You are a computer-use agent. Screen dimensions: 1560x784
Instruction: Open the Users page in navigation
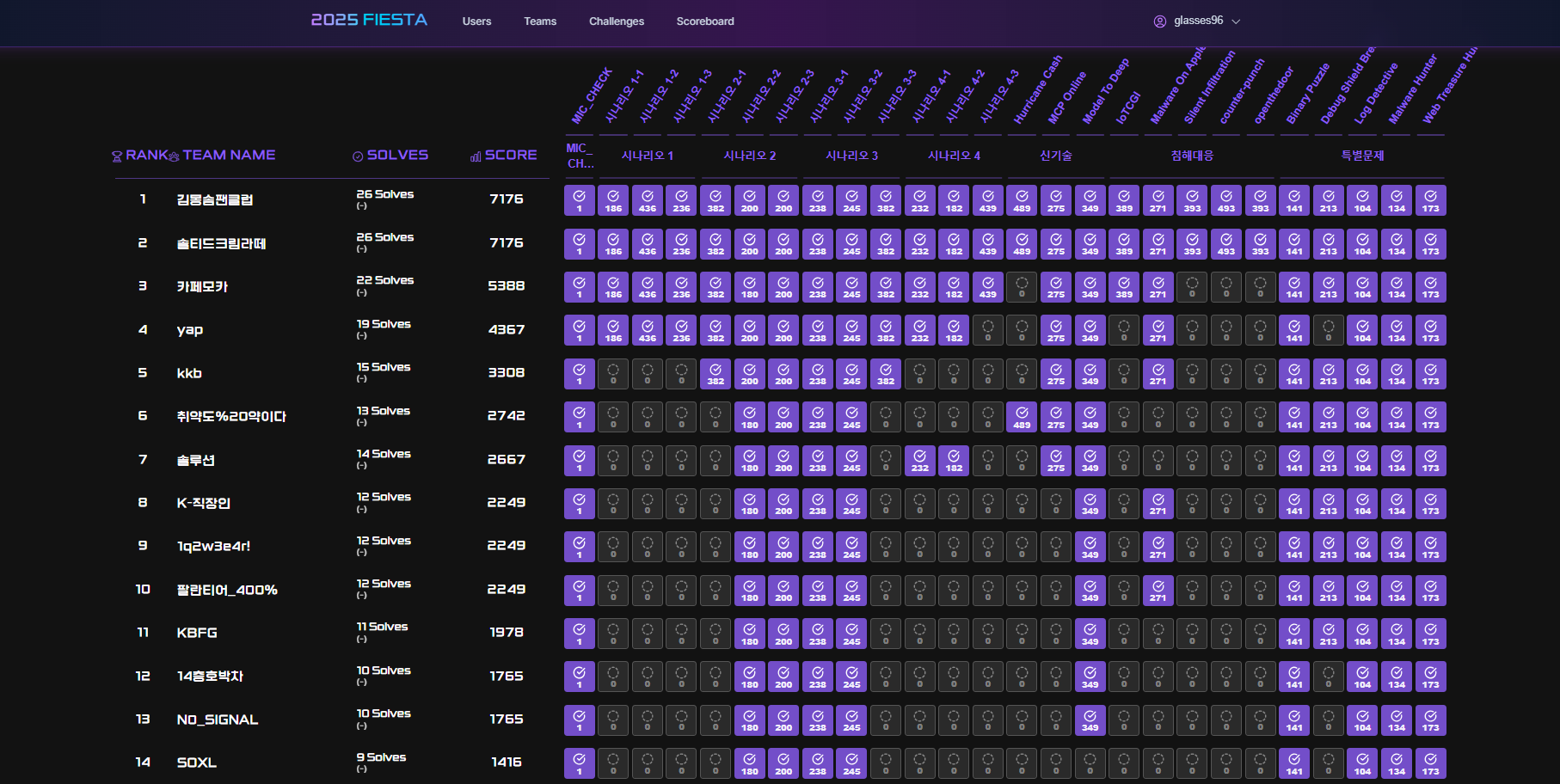coord(476,21)
